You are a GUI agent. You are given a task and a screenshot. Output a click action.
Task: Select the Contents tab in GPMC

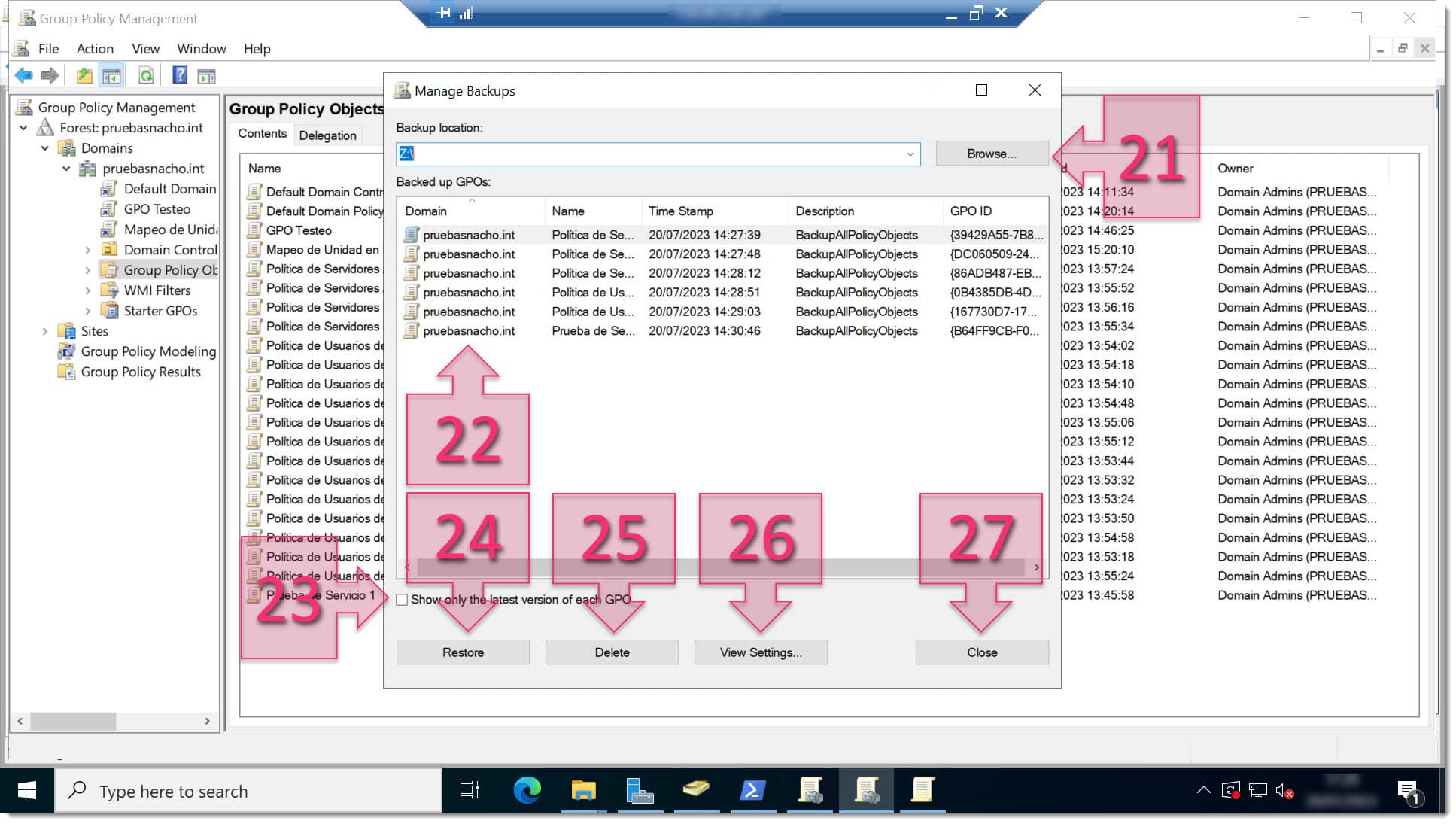click(x=261, y=135)
